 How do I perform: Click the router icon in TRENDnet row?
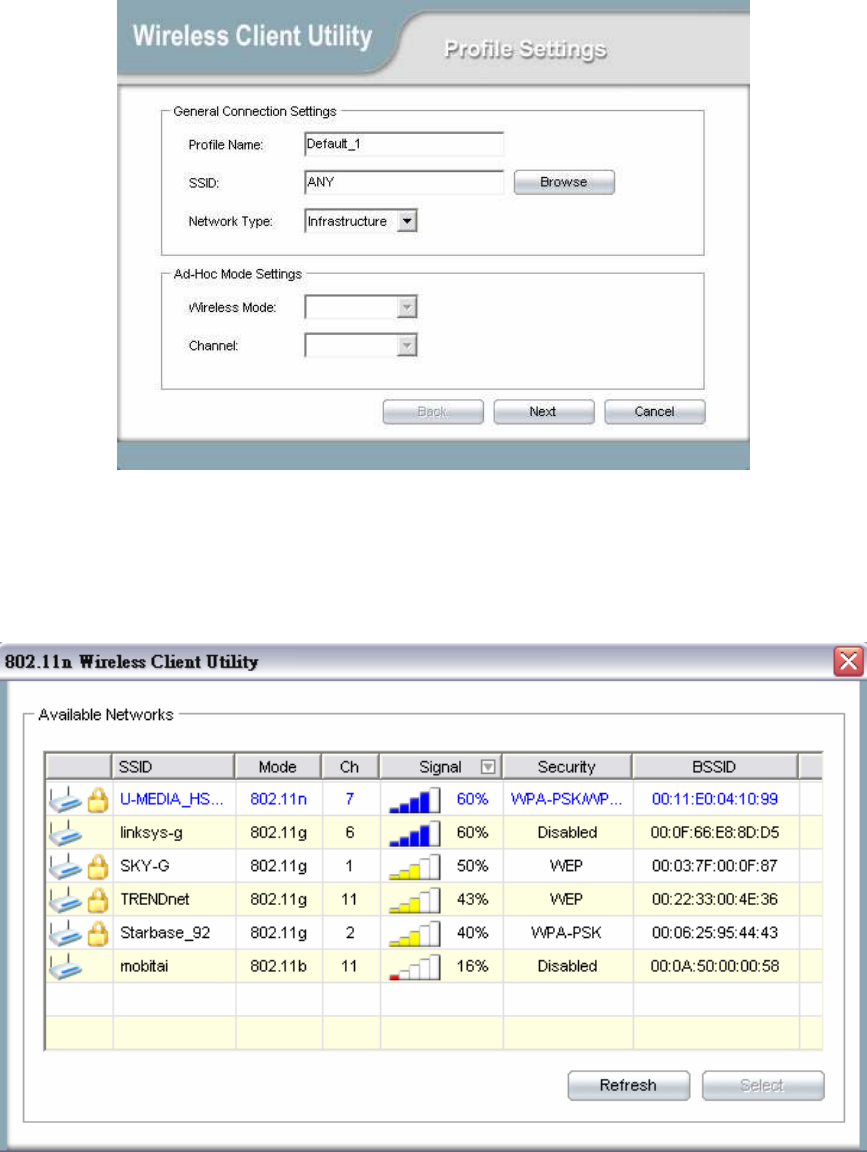point(65,900)
